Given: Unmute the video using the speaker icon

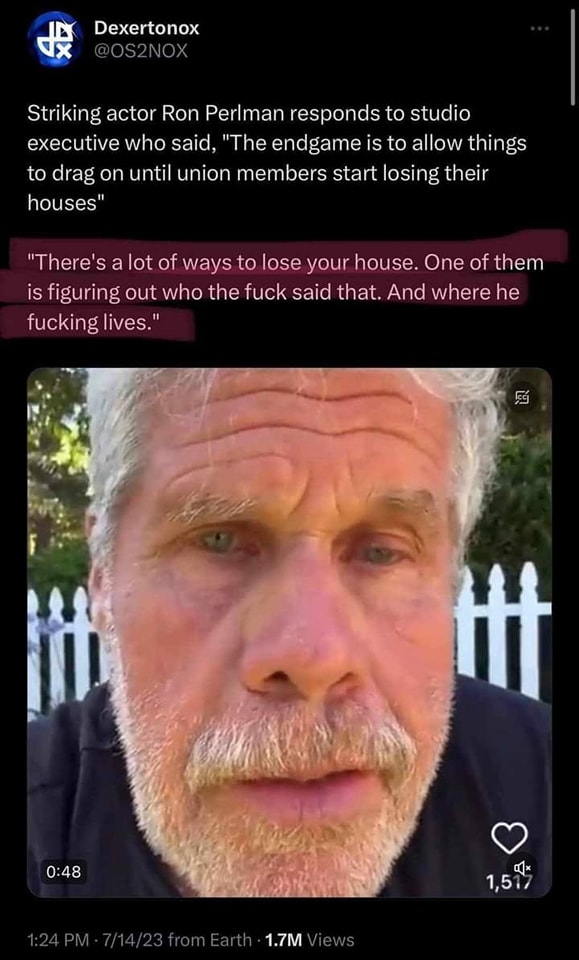Looking at the screenshot, I should pos(522,867).
